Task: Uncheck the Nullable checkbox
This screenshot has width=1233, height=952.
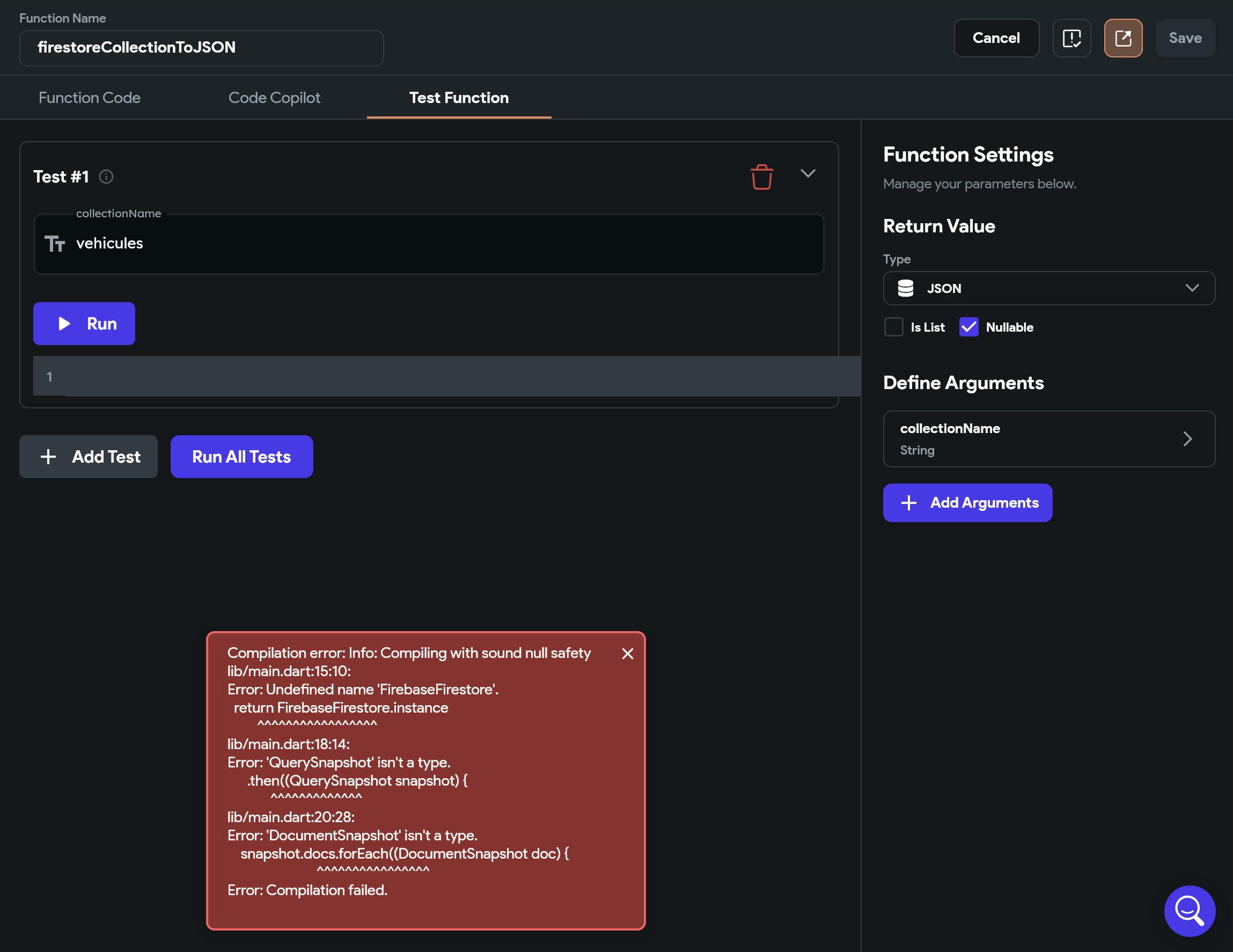Action: [968, 327]
